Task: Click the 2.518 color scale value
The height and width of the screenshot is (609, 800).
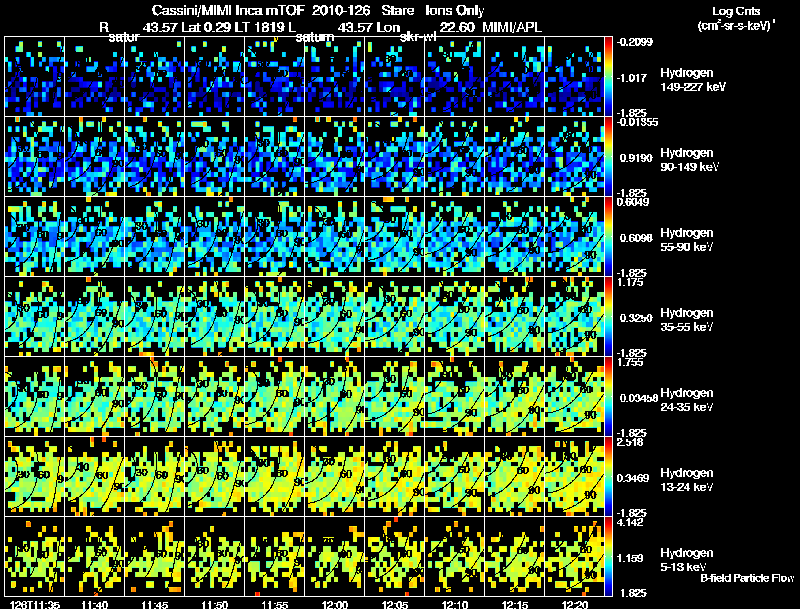Action: pos(630,442)
